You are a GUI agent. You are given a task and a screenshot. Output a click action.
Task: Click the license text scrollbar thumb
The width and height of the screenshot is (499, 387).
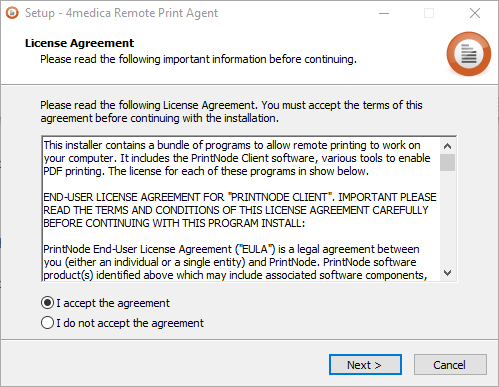click(x=447, y=162)
